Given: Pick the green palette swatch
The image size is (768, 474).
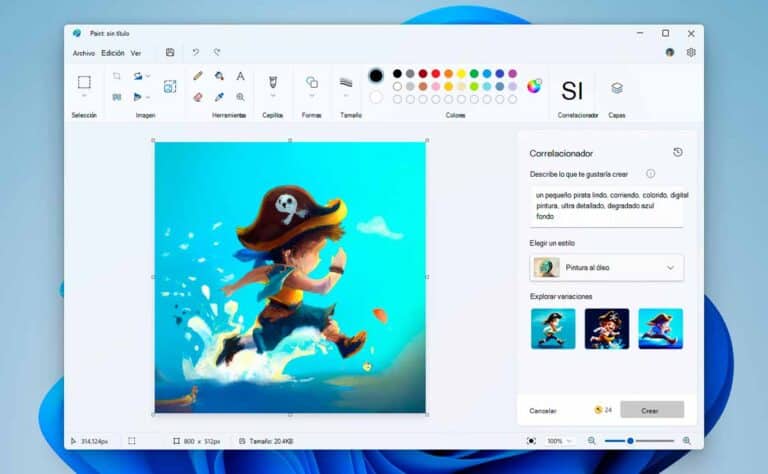Looking at the screenshot, I should [474, 73].
